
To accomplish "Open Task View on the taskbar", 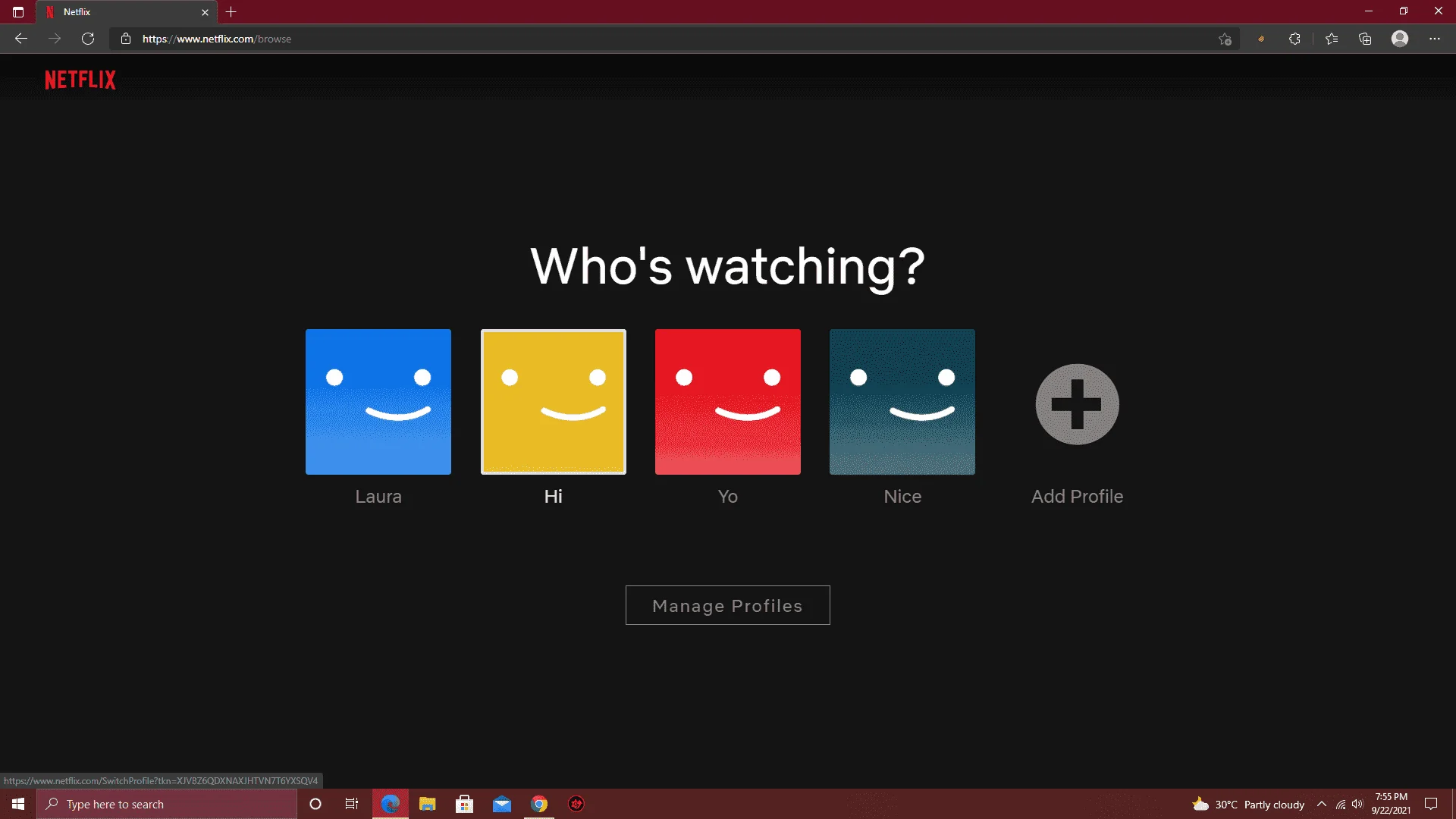I will click(352, 804).
